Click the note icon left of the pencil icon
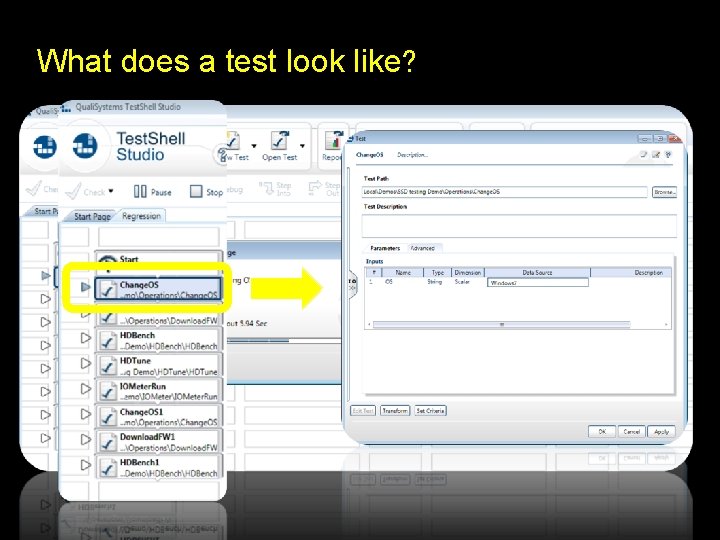The image size is (720, 540). tap(643, 155)
